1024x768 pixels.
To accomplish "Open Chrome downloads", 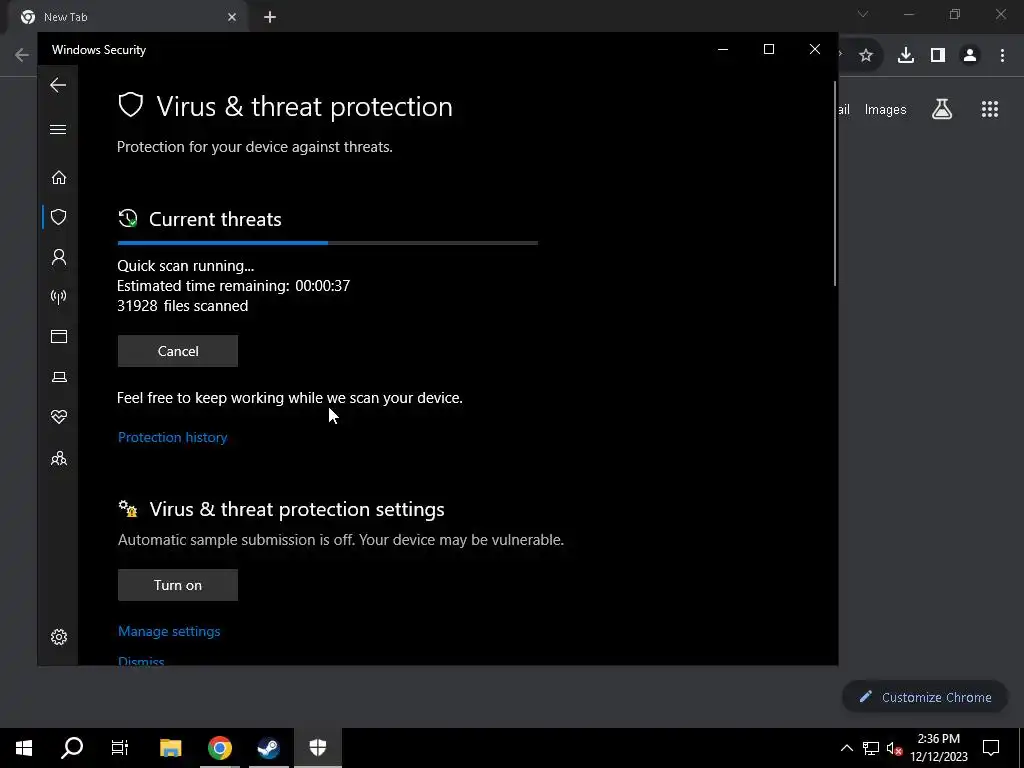I will [x=906, y=56].
